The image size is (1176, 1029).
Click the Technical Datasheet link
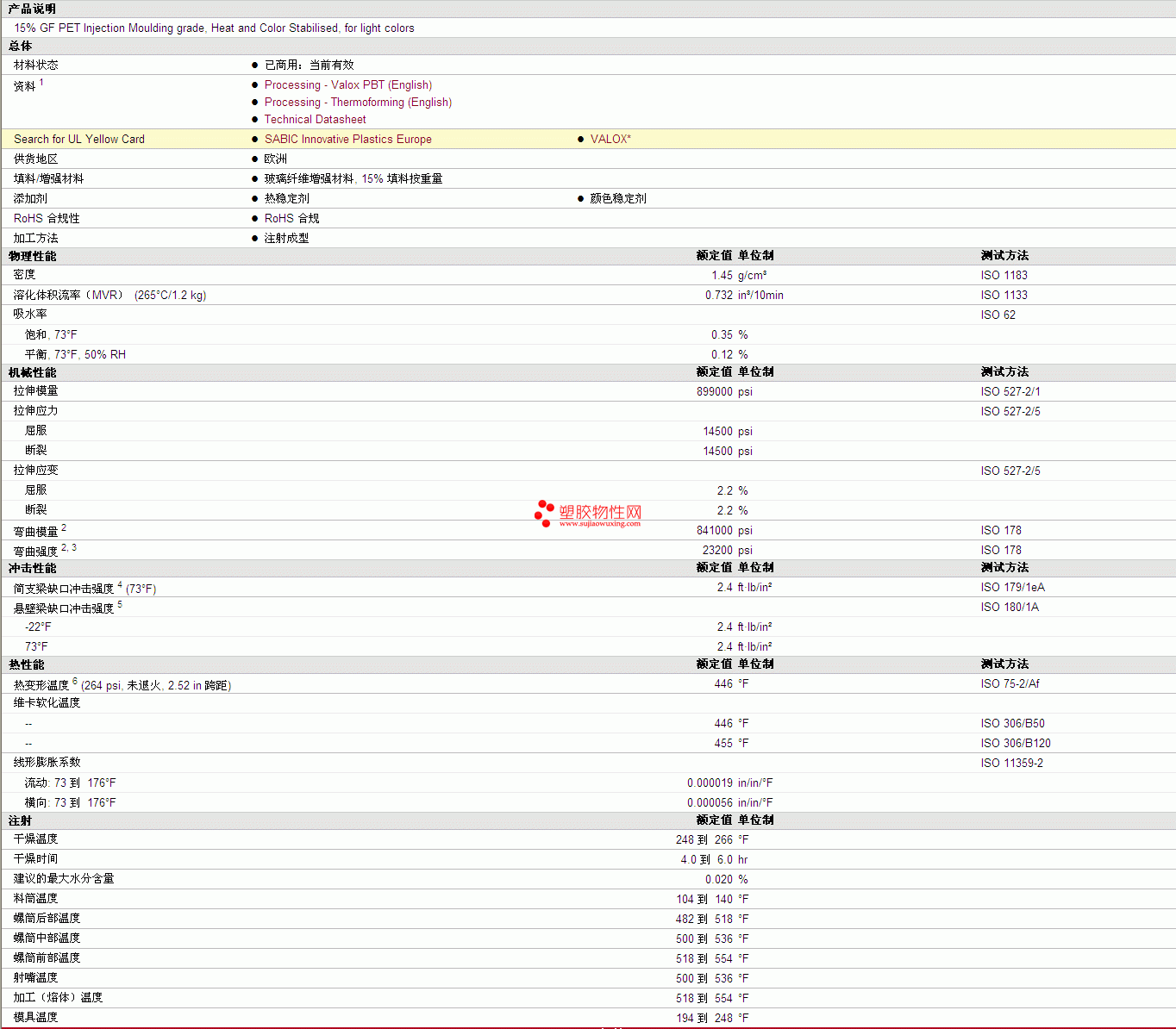[x=315, y=119]
